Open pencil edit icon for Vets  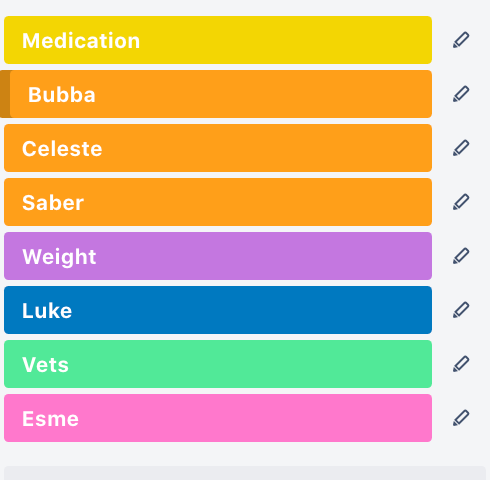461,364
